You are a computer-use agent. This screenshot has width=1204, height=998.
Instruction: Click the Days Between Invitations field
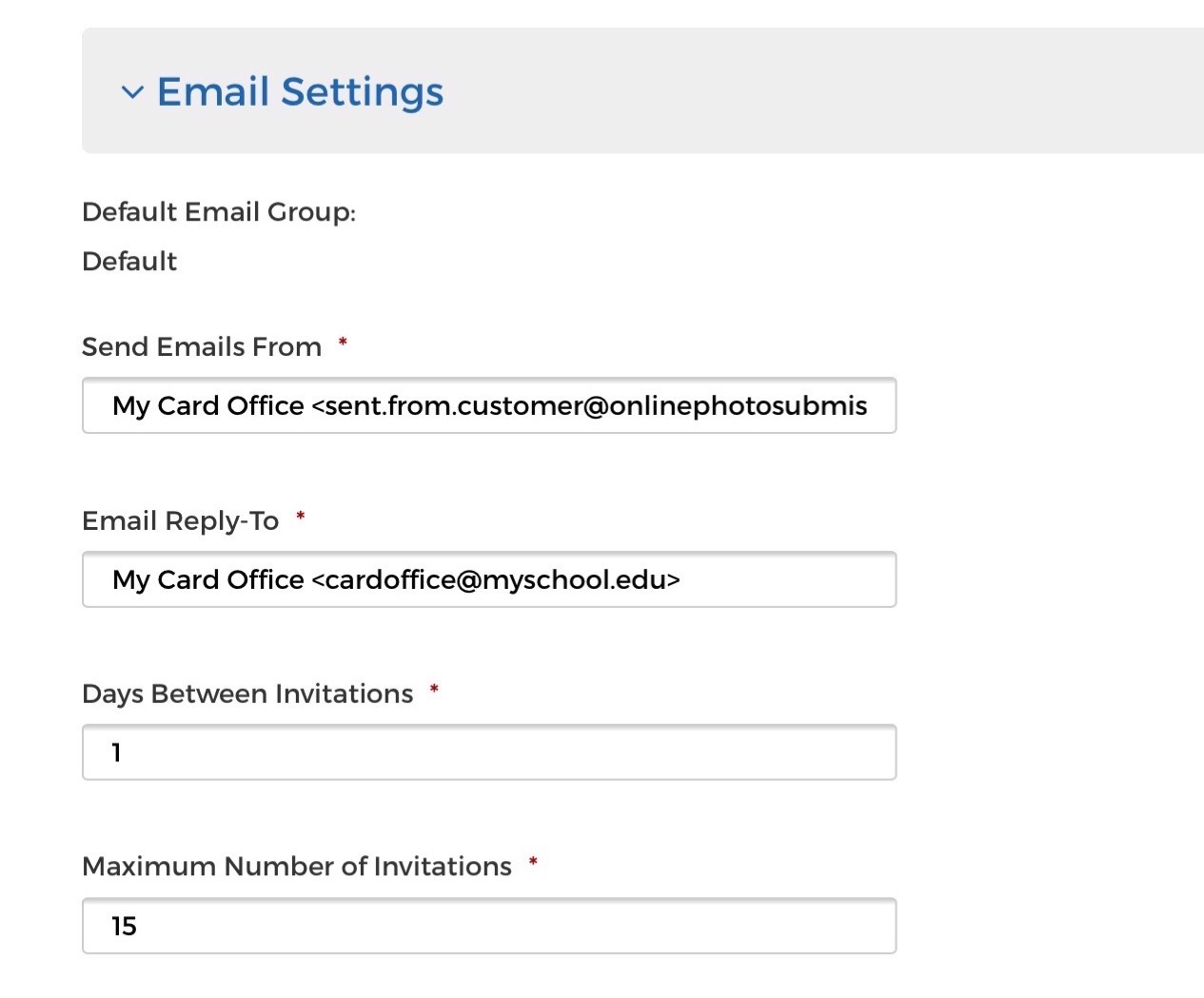[489, 753]
